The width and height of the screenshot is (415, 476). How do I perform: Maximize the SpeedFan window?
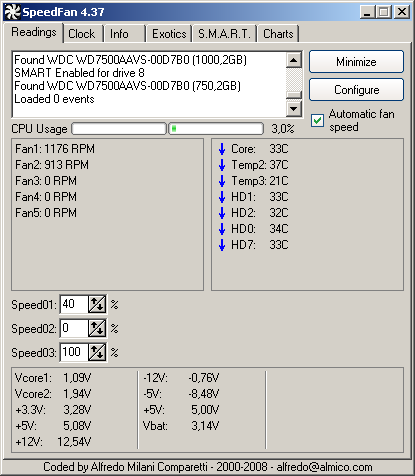click(x=384, y=12)
